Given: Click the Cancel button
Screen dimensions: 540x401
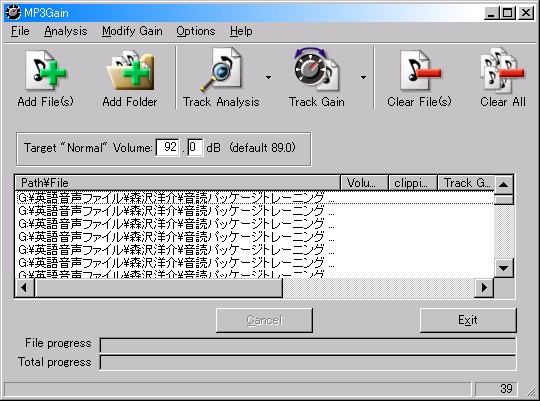Looking at the screenshot, I should [x=264, y=320].
